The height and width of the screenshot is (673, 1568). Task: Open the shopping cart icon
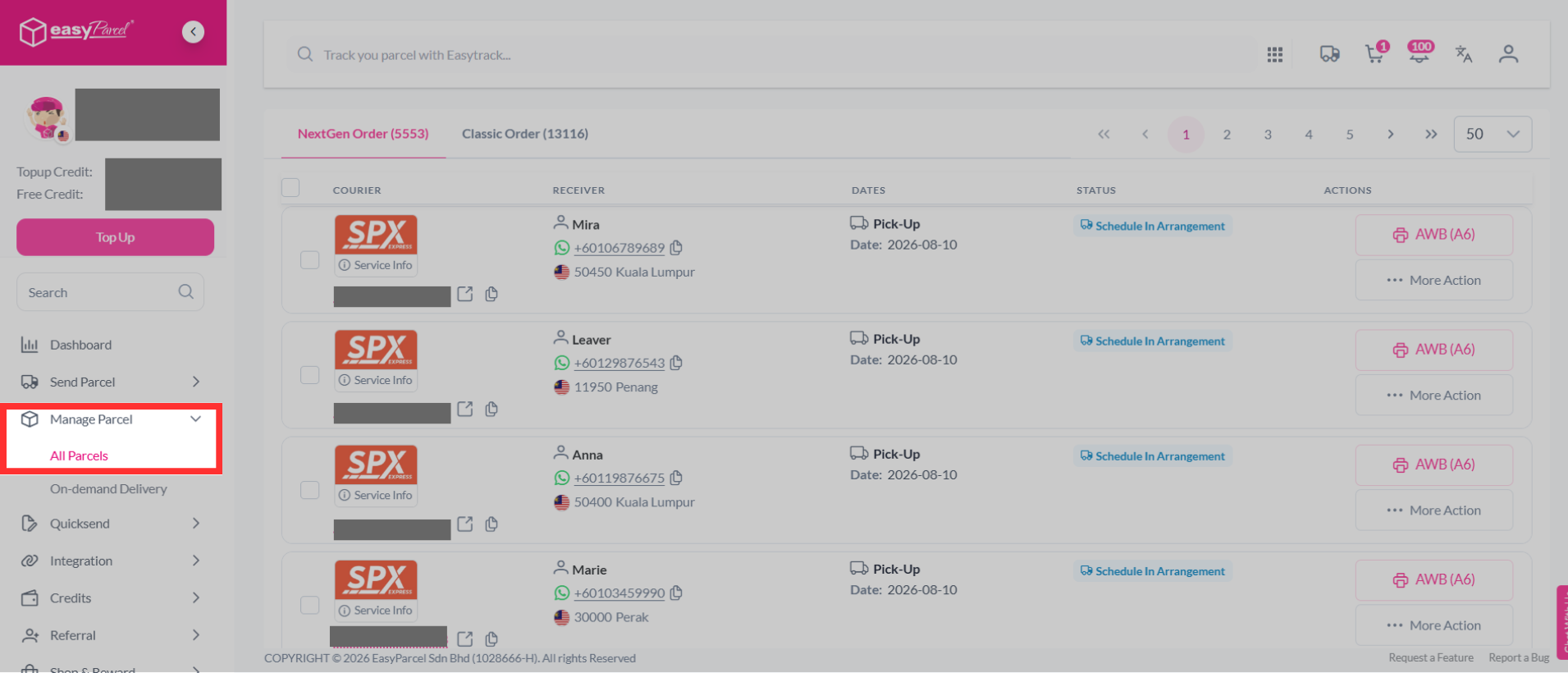tap(1375, 54)
